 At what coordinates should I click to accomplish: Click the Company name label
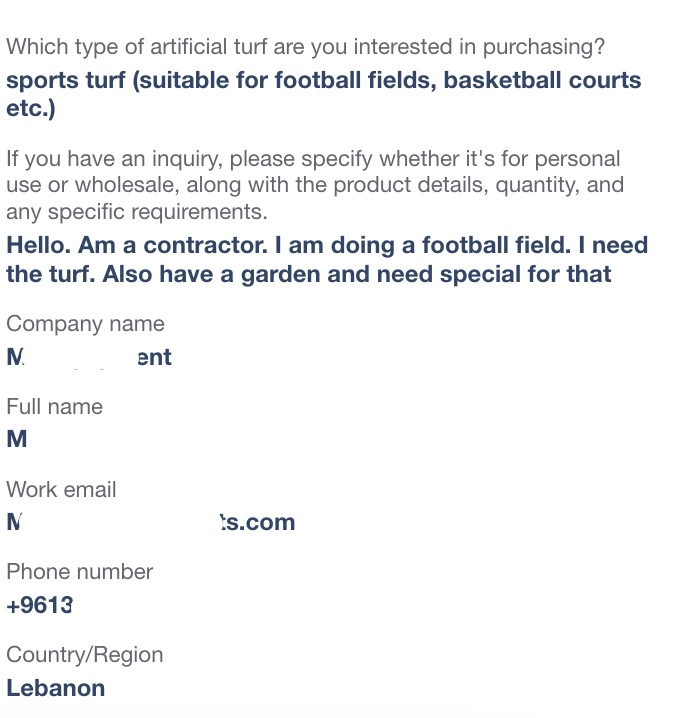click(x=85, y=324)
